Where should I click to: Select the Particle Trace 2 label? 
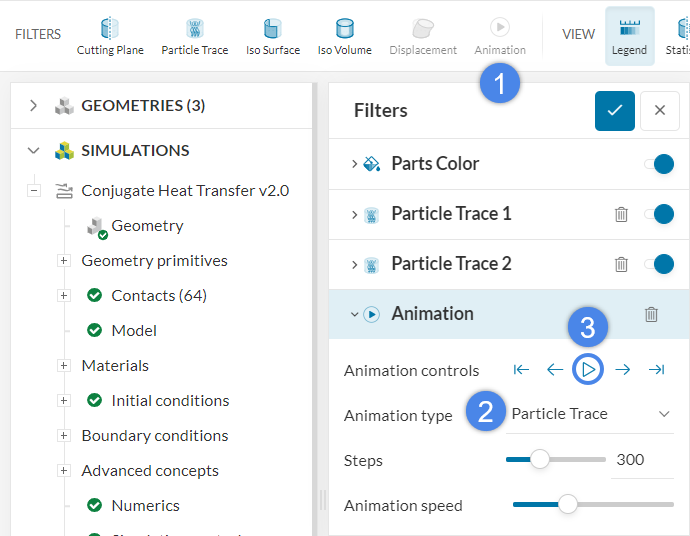(x=451, y=264)
